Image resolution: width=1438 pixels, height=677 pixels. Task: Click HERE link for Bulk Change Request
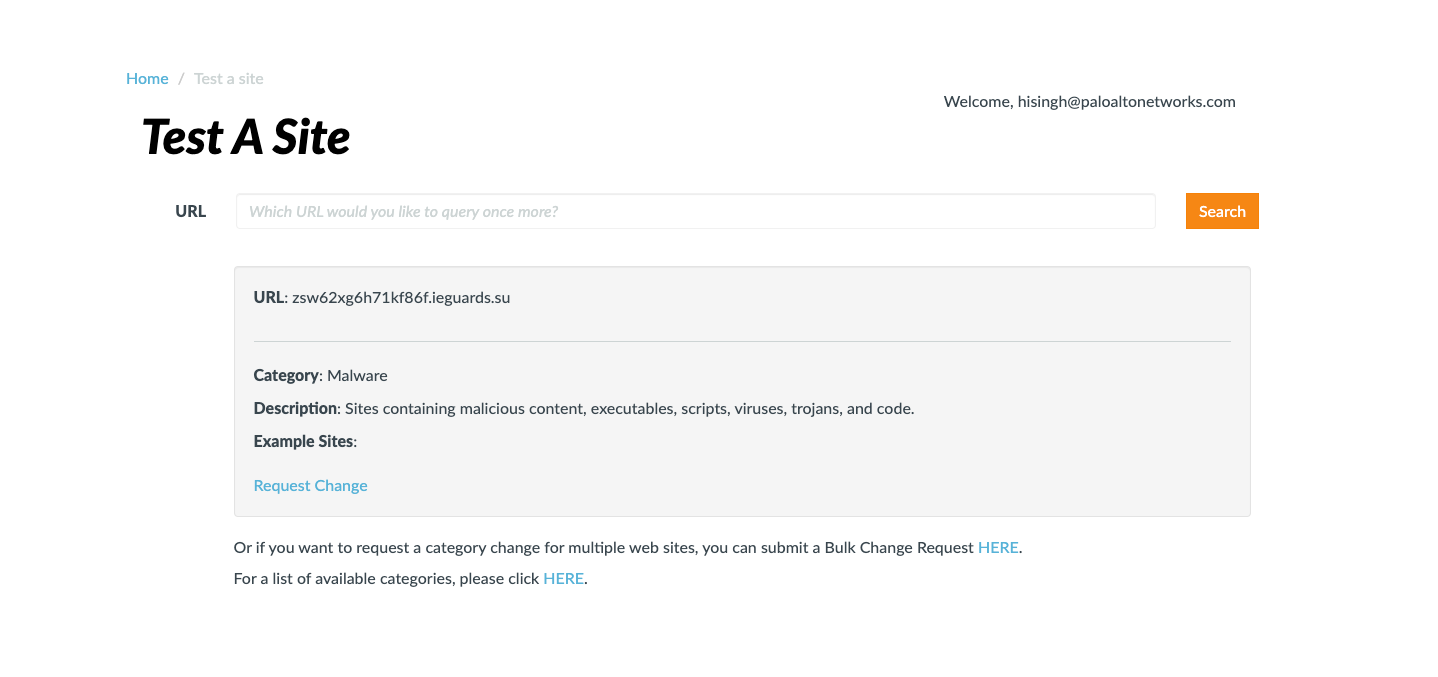point(998,547)
